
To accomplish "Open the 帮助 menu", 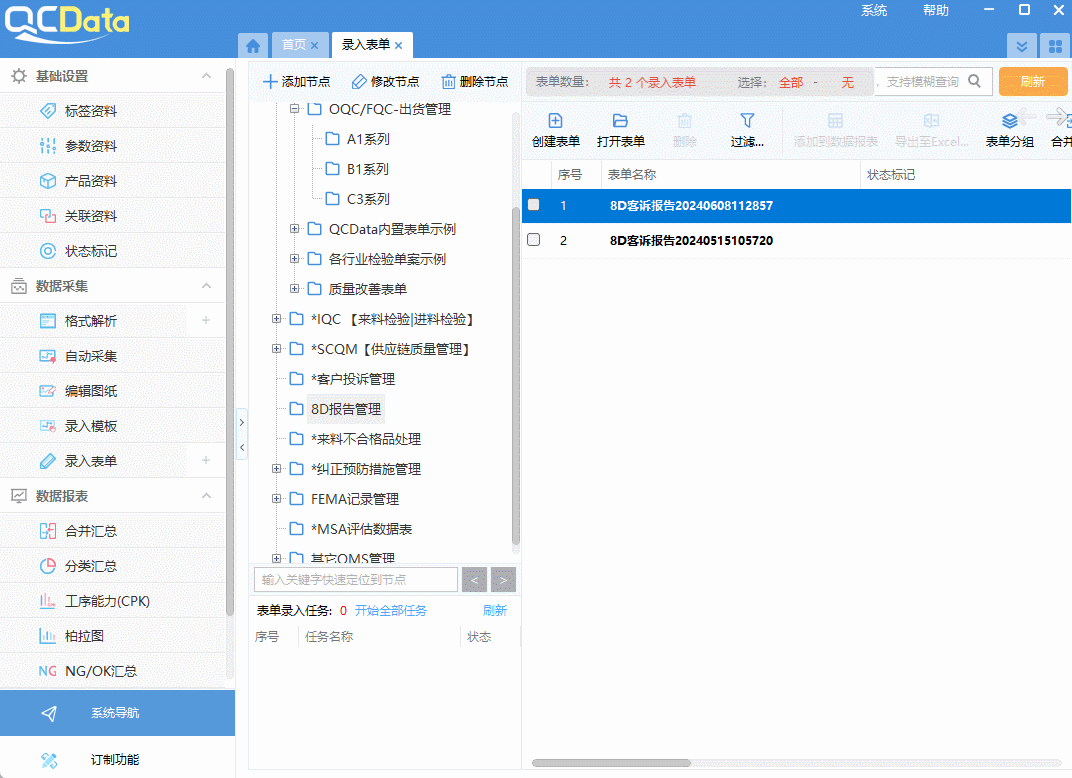I will 935,10.
